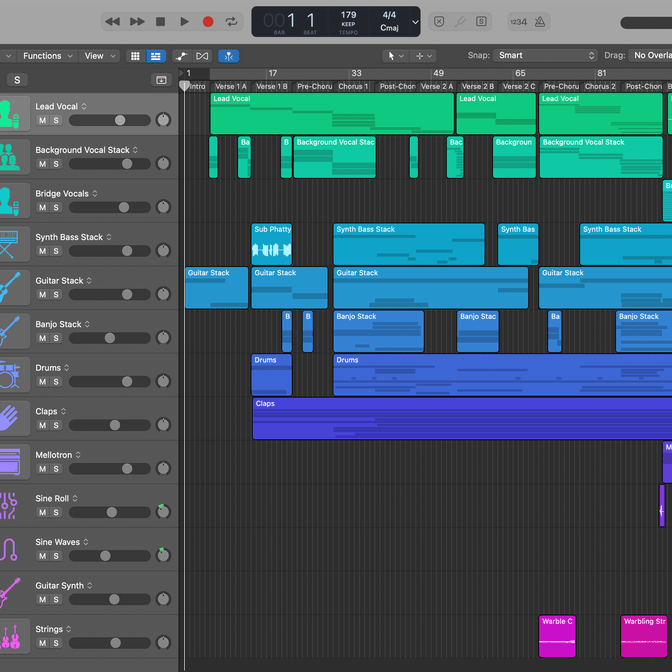Click the Fast Forward transport button
This screenshot has width=672, height=672.
[137, 21]
